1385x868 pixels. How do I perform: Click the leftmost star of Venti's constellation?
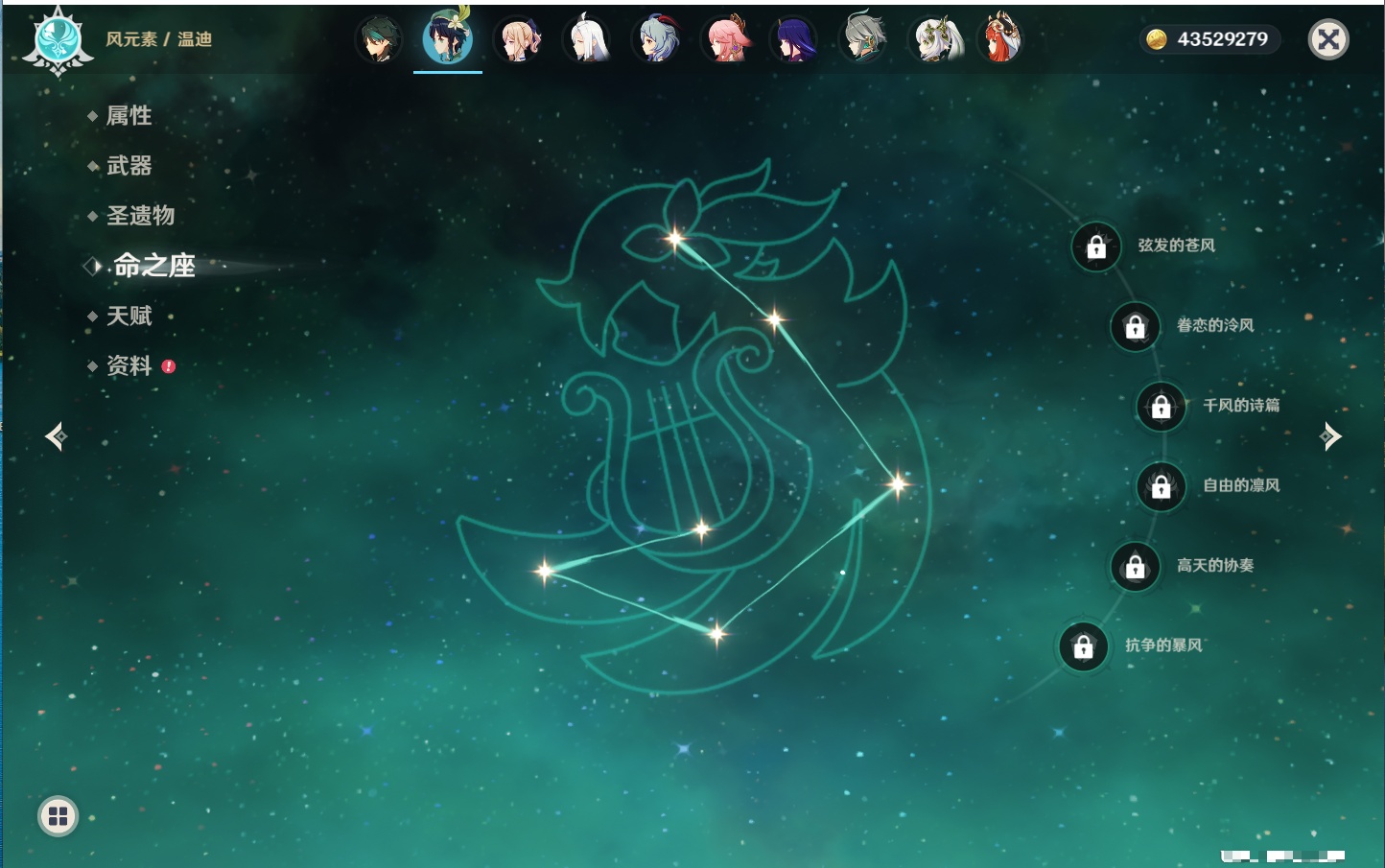point(545,571)
